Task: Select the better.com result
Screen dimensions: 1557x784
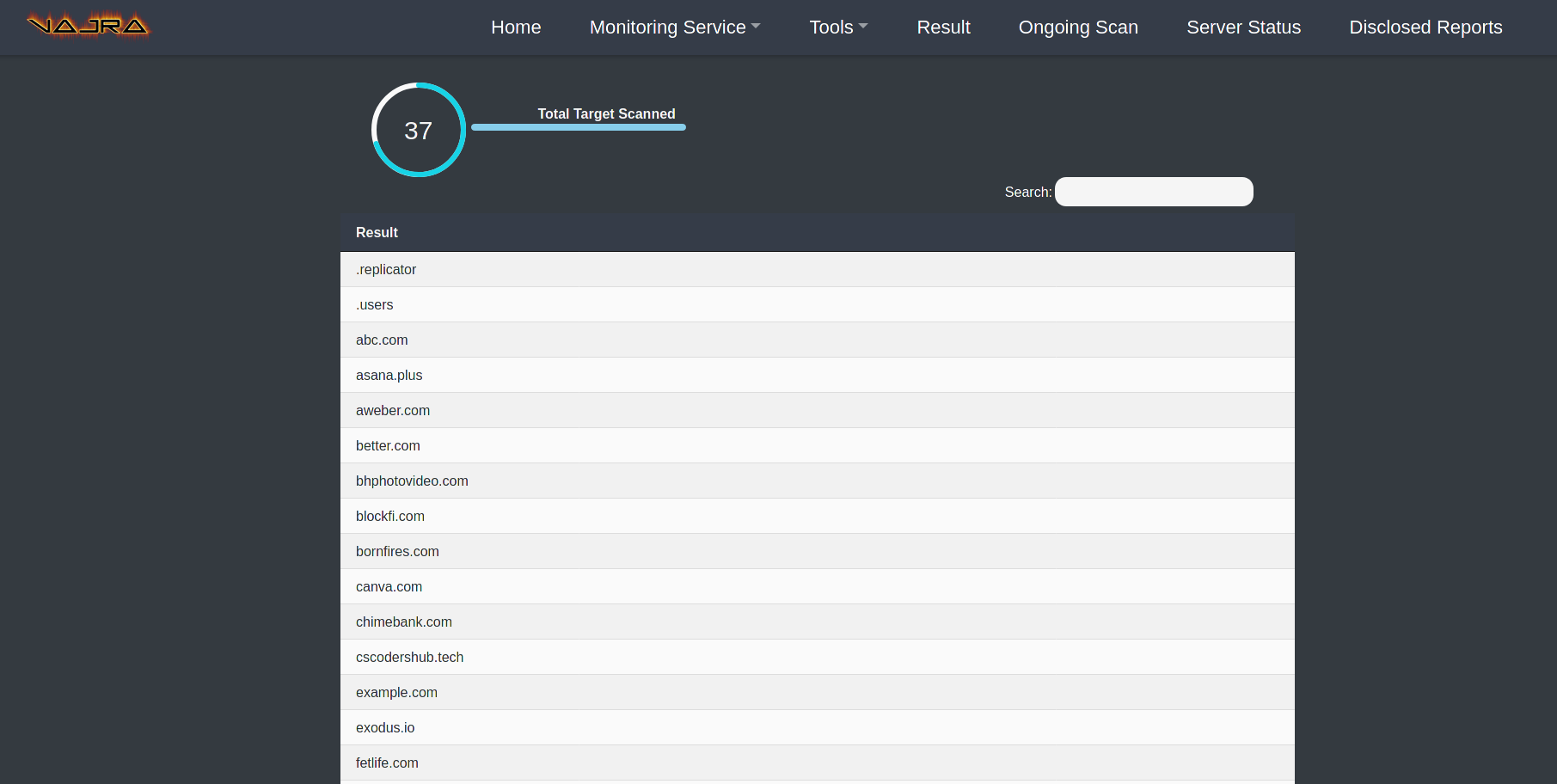Action: coord(818,445)
